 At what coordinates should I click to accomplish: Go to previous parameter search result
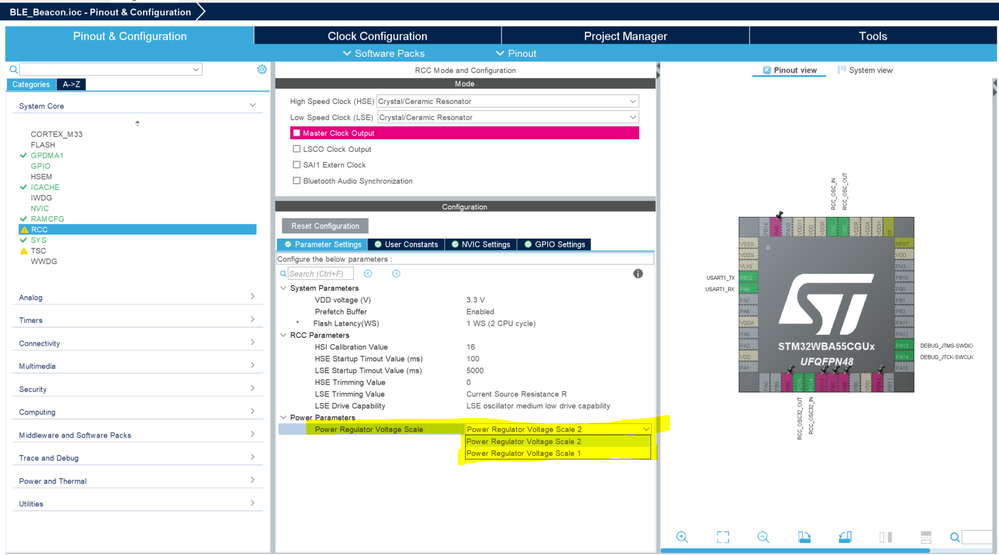point(368,273)
